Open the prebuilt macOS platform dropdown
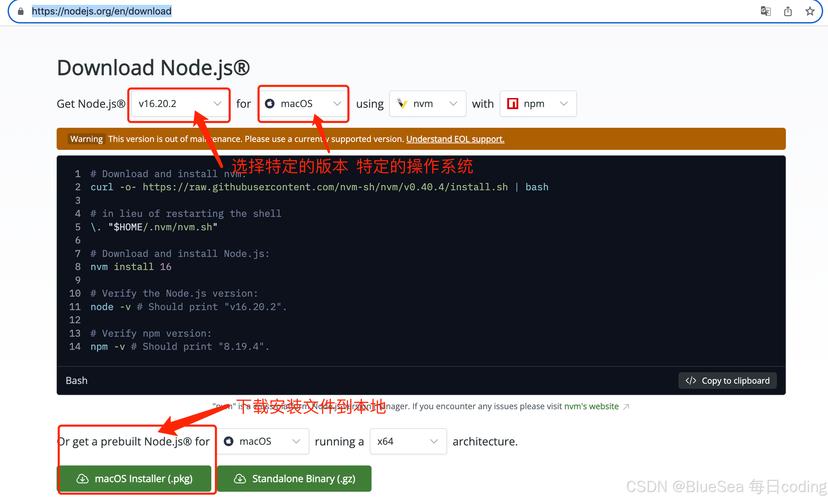The image size is (828, 500). pyautogui.click(x=263, y=441)
